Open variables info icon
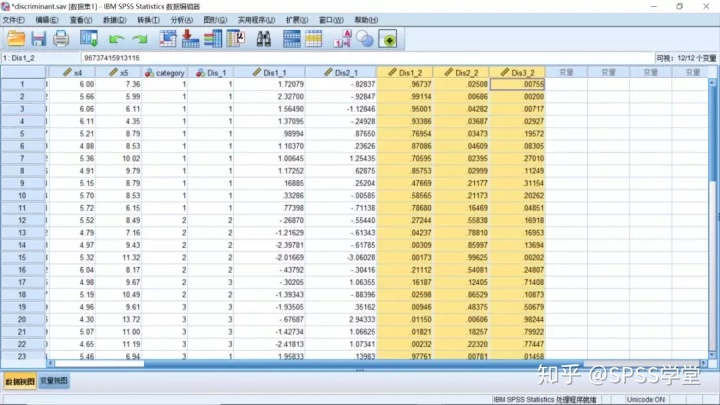This screenshot has height=405, width=720. pyautogui.click(x=213, y=39)
